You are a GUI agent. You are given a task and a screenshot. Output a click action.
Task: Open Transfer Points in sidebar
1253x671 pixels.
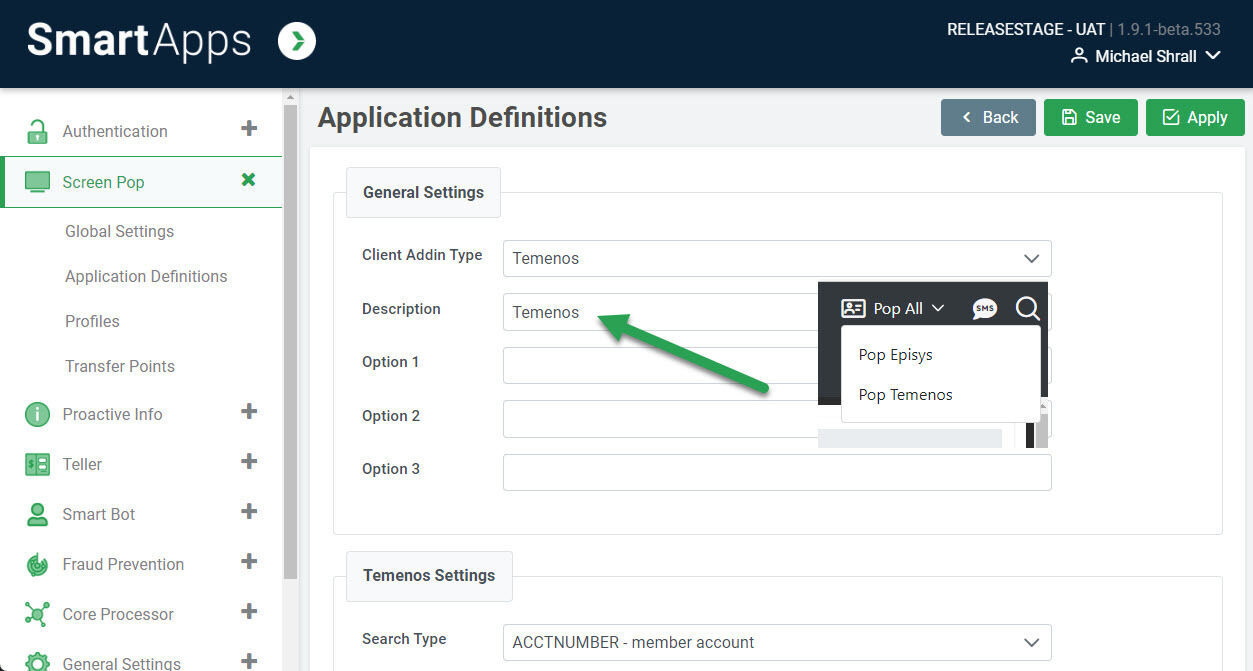[120, 366]
